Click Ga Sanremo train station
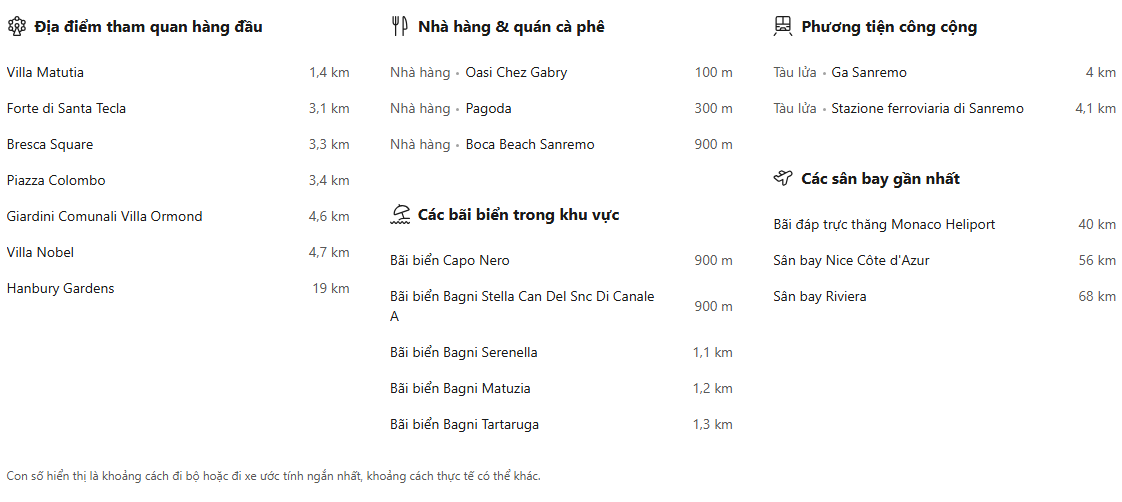 pos(869,73)
